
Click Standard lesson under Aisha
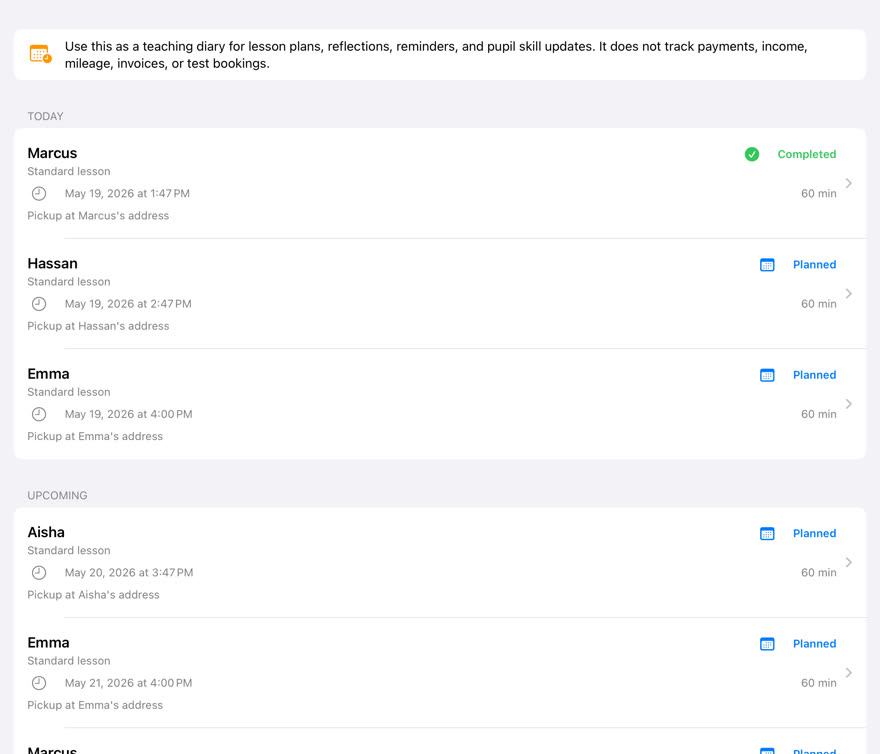[69, 551]
